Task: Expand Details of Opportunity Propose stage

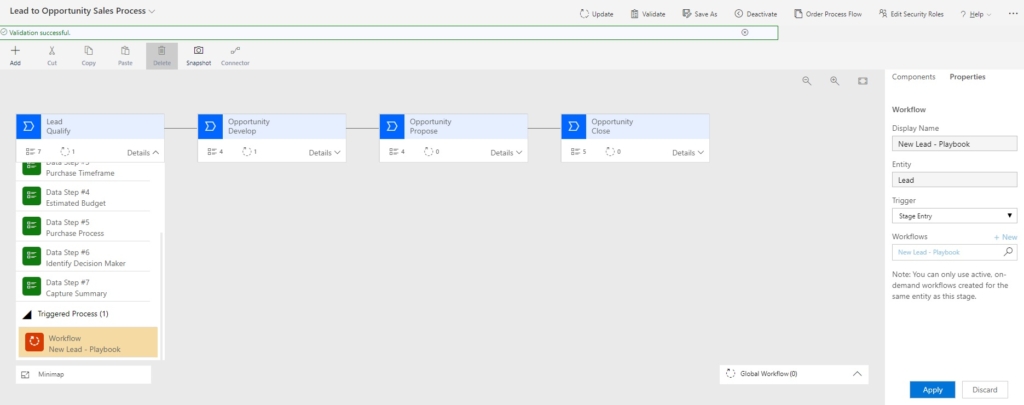Action: (506, 152)
